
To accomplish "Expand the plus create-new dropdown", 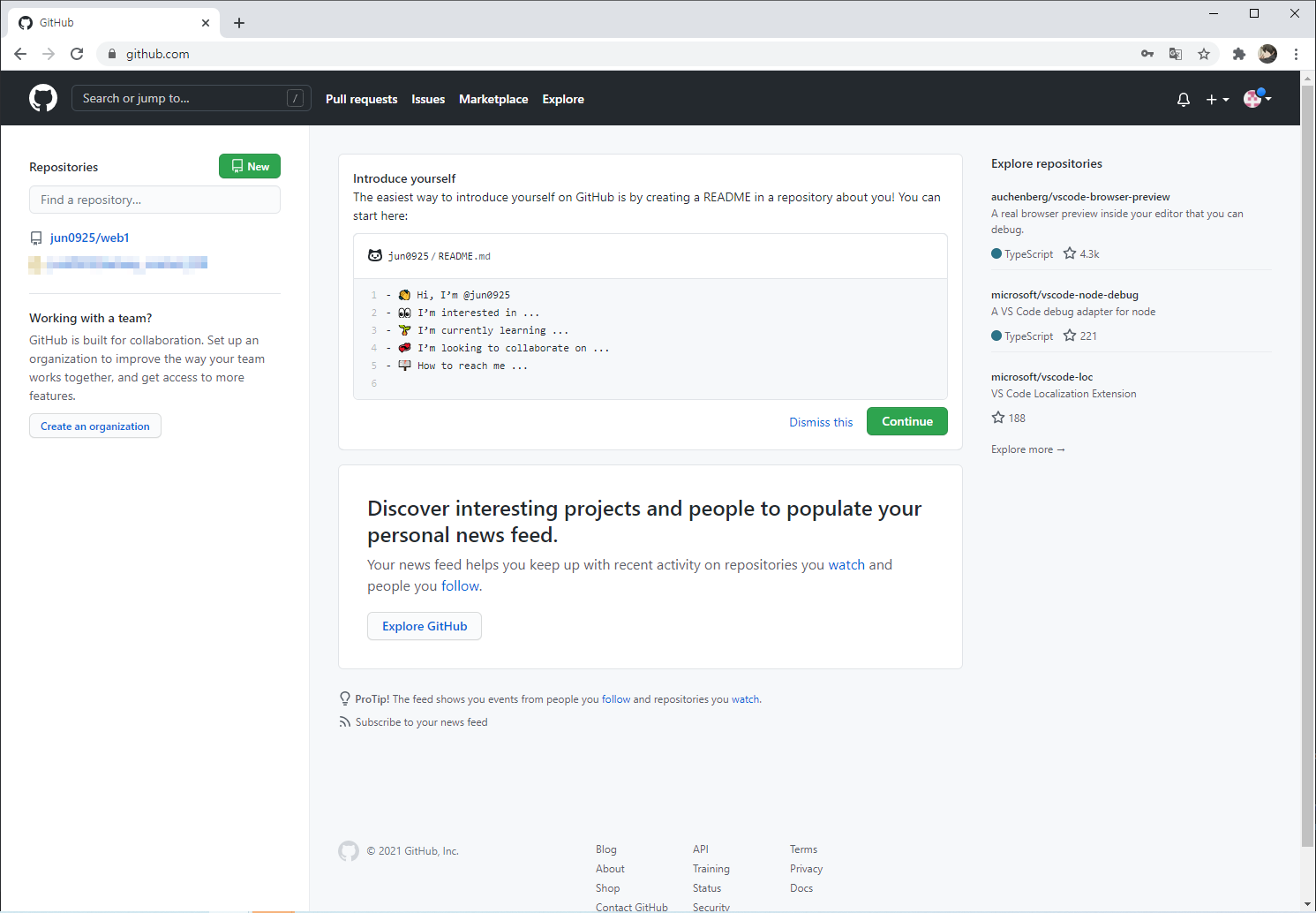I will pyautogui.click(x=1217, y=100).
